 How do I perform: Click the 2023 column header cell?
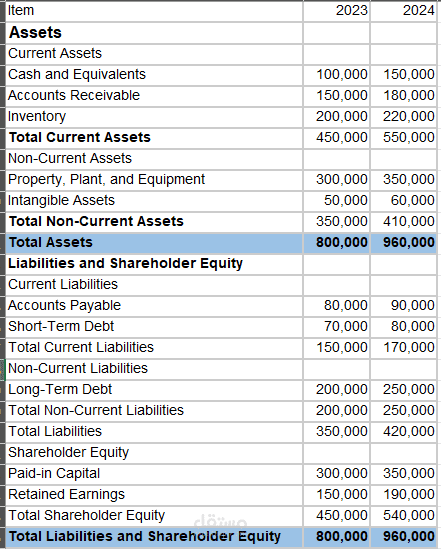tap(337, 11)
